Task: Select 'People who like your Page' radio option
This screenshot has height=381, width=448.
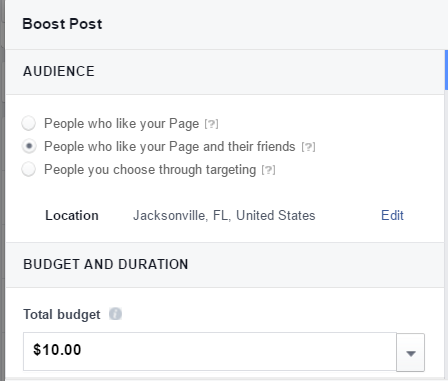Action: pyautogui.click(x=29, y=123)
